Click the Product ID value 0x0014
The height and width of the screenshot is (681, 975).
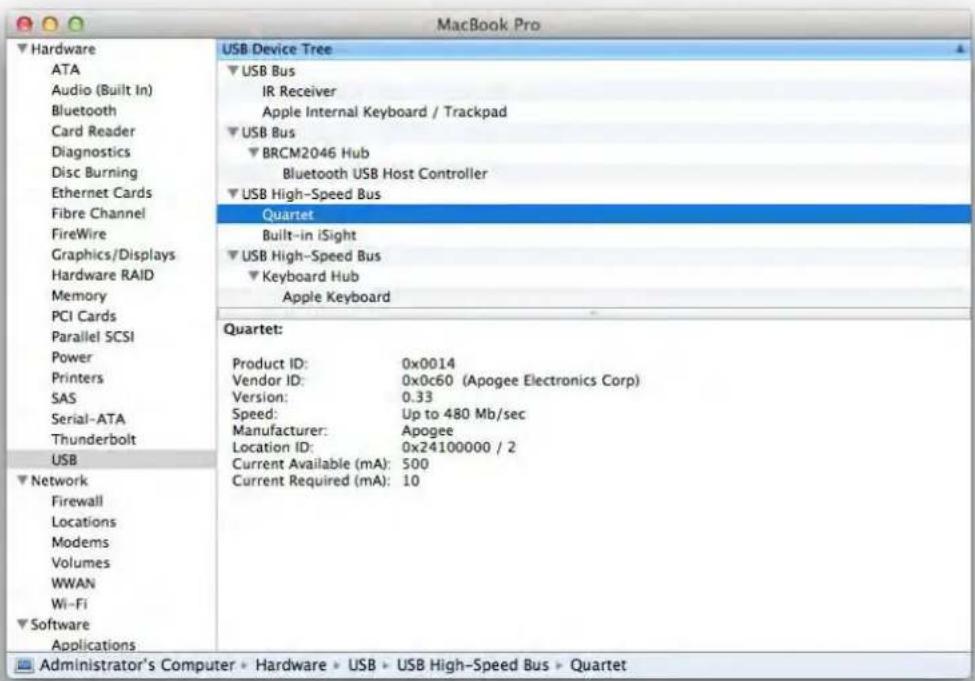(x=428, y=363)
